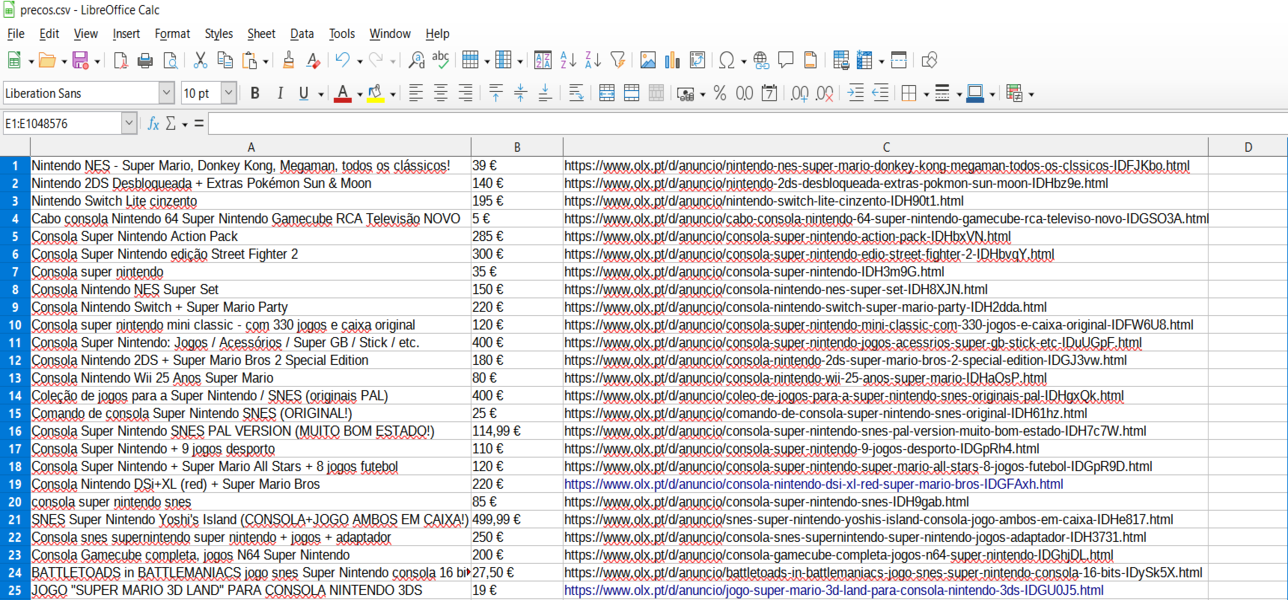Toggle Wrap Text
The width and height of the screenshot is (1288, 600).
576,93
